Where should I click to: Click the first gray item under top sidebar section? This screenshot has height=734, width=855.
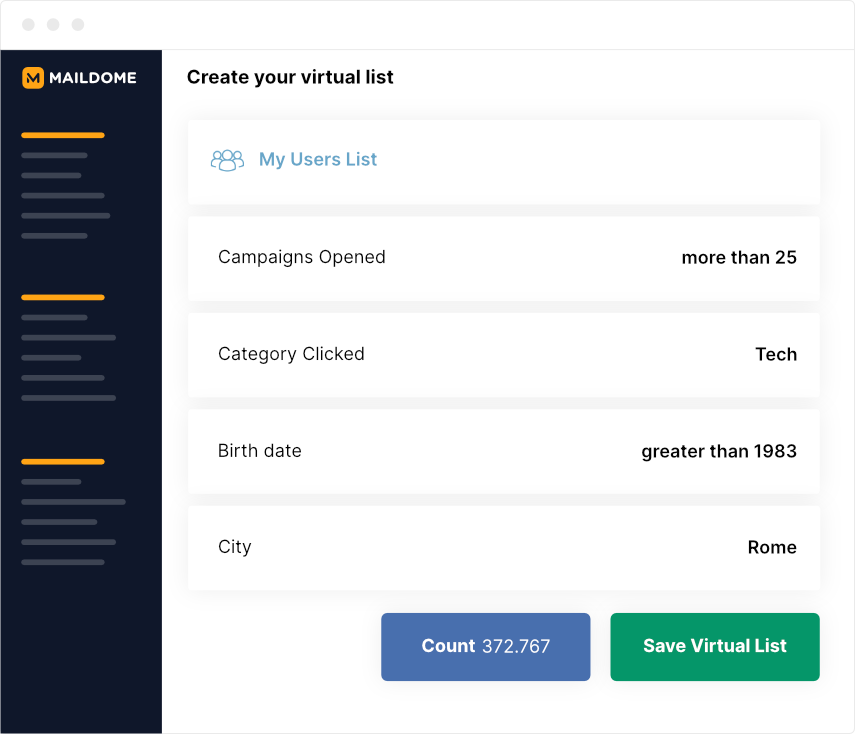tap(54, 155)
